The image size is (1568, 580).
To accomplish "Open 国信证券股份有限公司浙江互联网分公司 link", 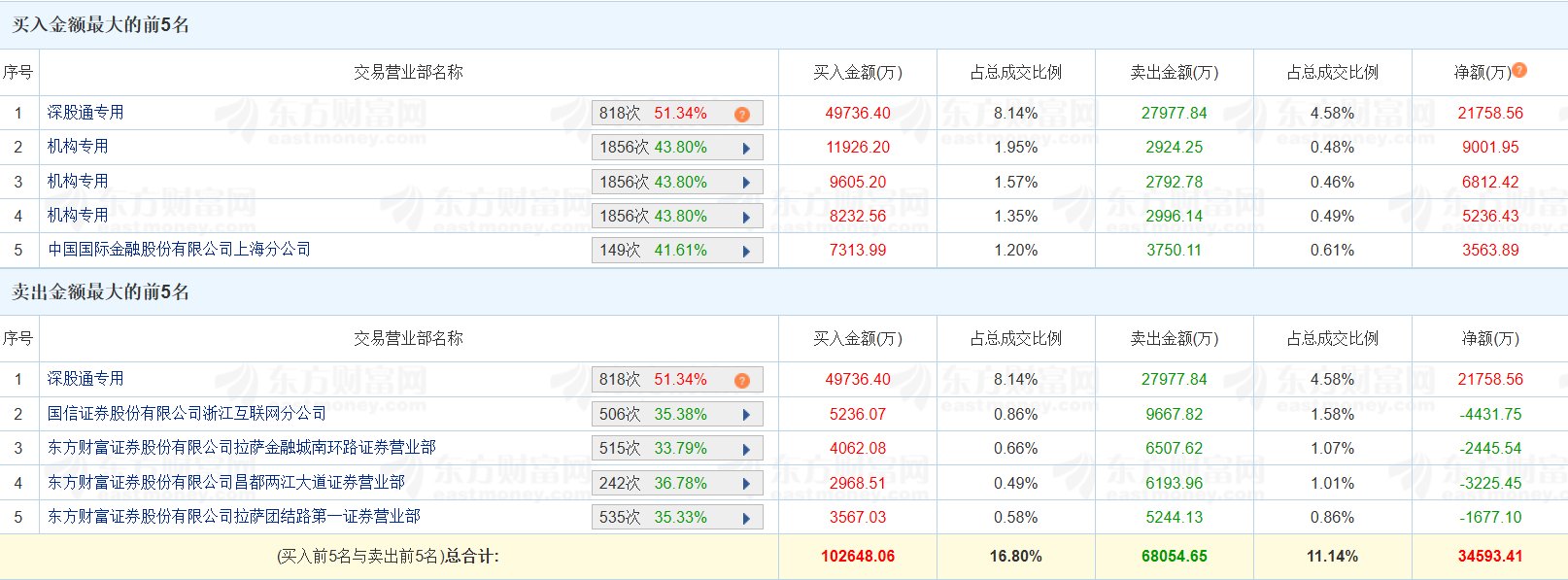I will click(x=187, y=414).
